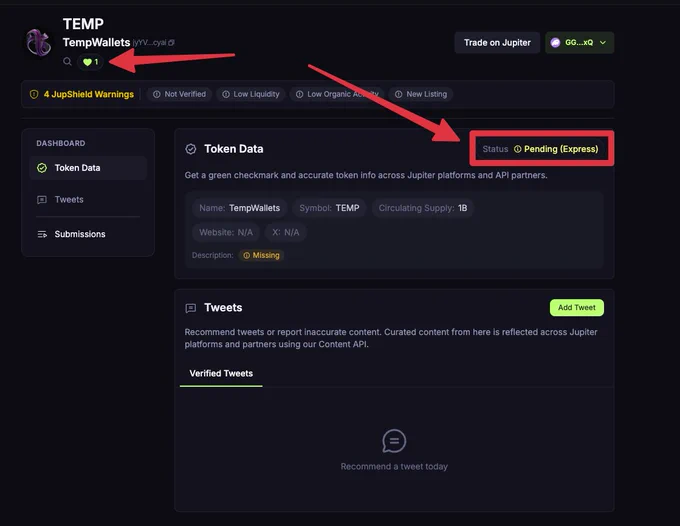Click the X: N/A chip
This screenshot has width=680, height=526.
285,232
